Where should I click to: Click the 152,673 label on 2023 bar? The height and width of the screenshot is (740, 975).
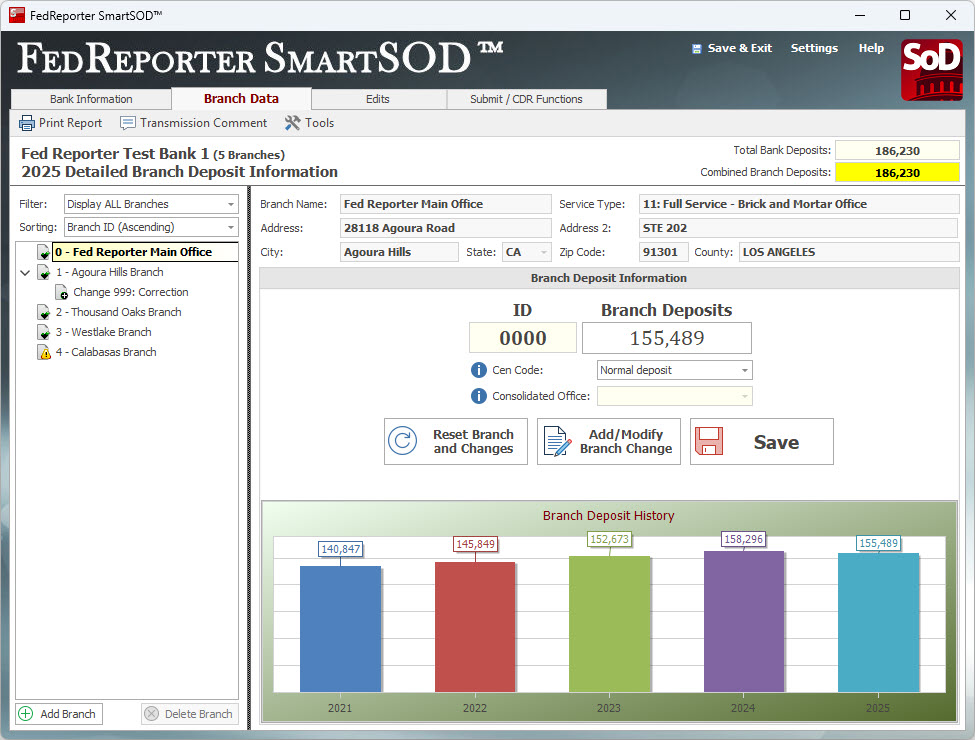[609, 539]
